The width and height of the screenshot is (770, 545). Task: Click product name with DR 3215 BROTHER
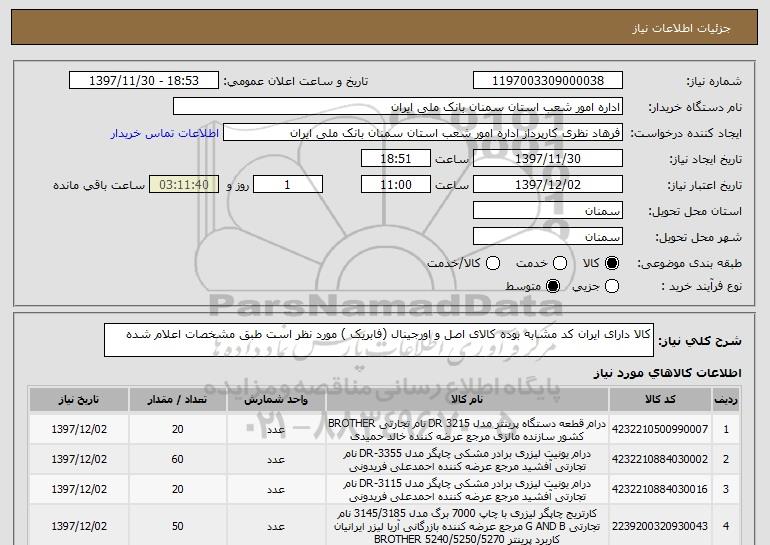(x=467, y=430)
